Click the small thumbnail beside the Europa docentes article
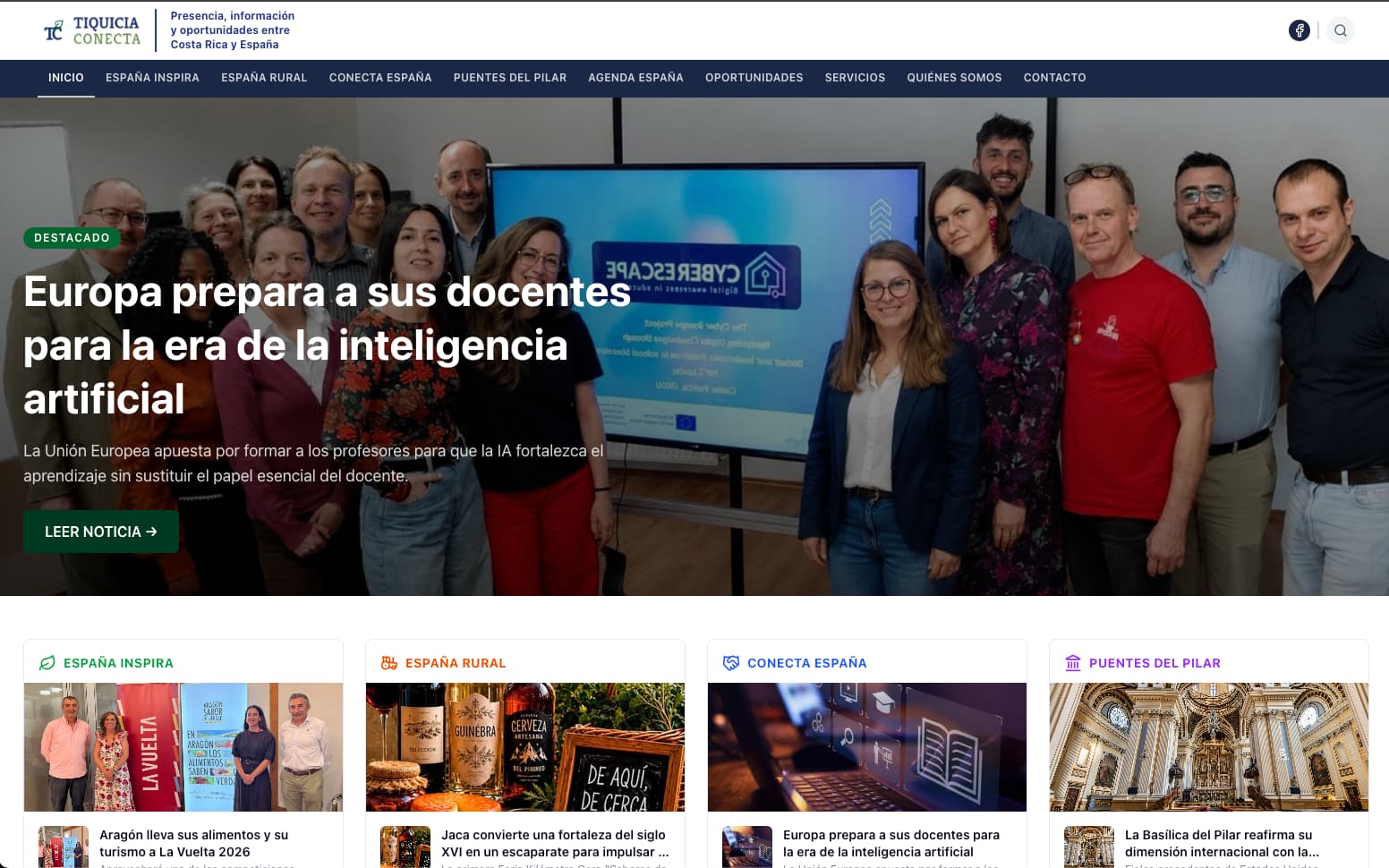Image resolution: width=1389 pixels, height=868 pixels. tap(747, 847)
